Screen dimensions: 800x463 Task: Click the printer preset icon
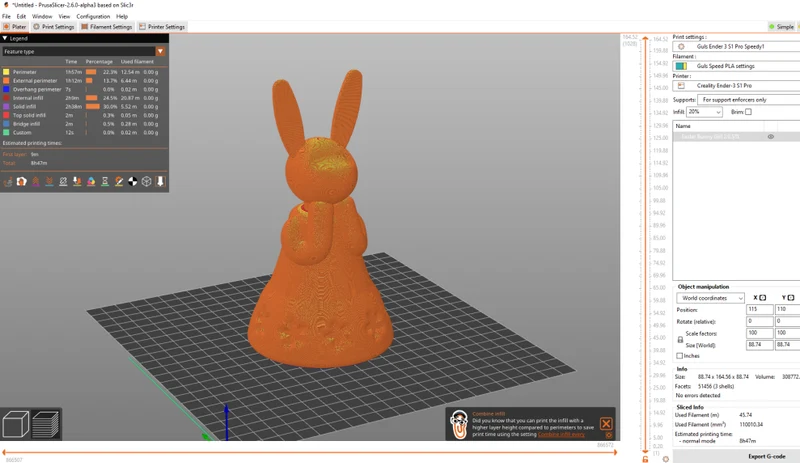tap(681, 86)
